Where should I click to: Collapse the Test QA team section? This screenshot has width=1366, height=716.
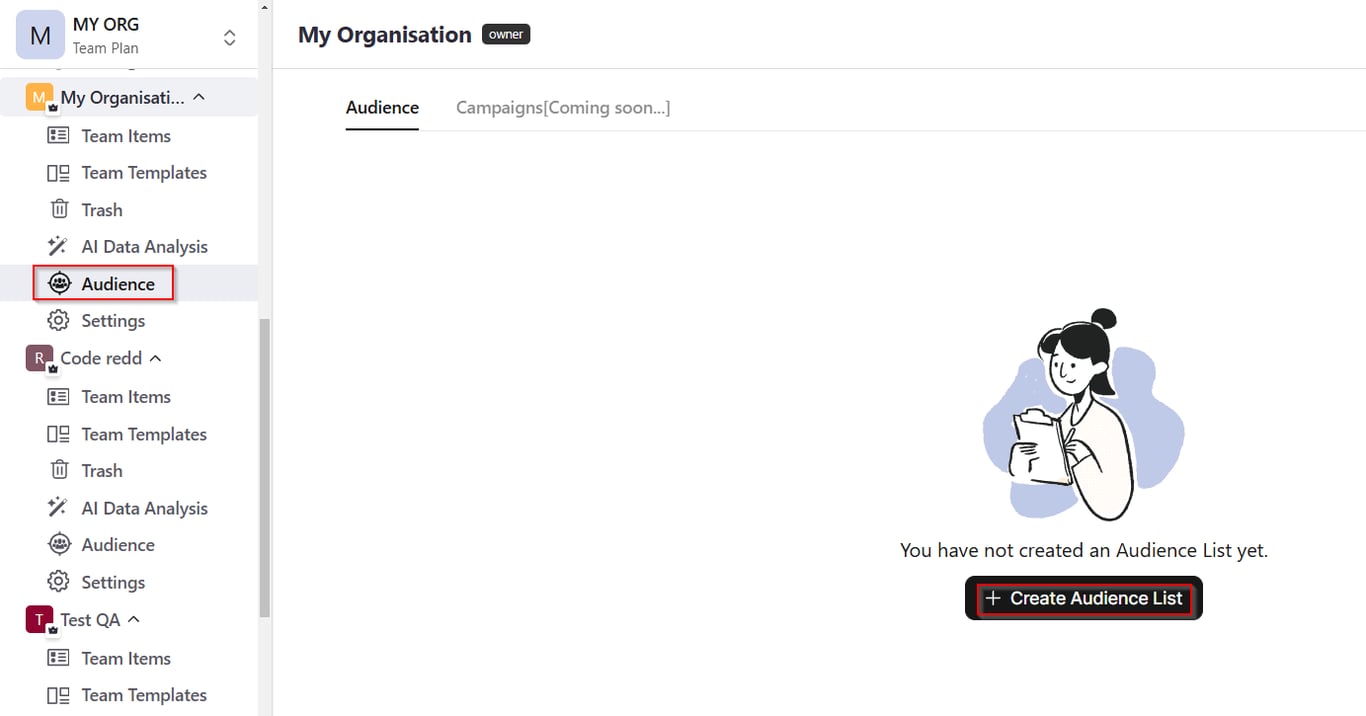[133, 620]
